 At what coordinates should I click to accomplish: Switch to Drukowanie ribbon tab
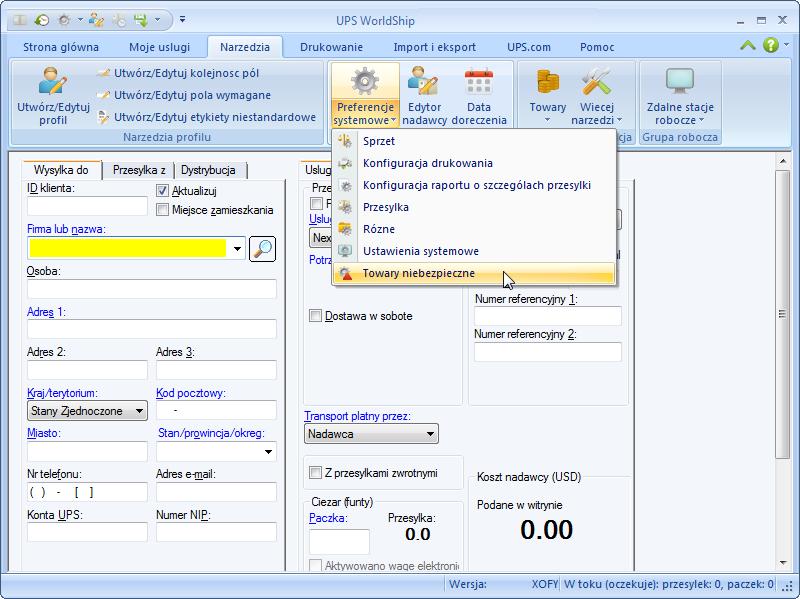[x=331, y=47]
